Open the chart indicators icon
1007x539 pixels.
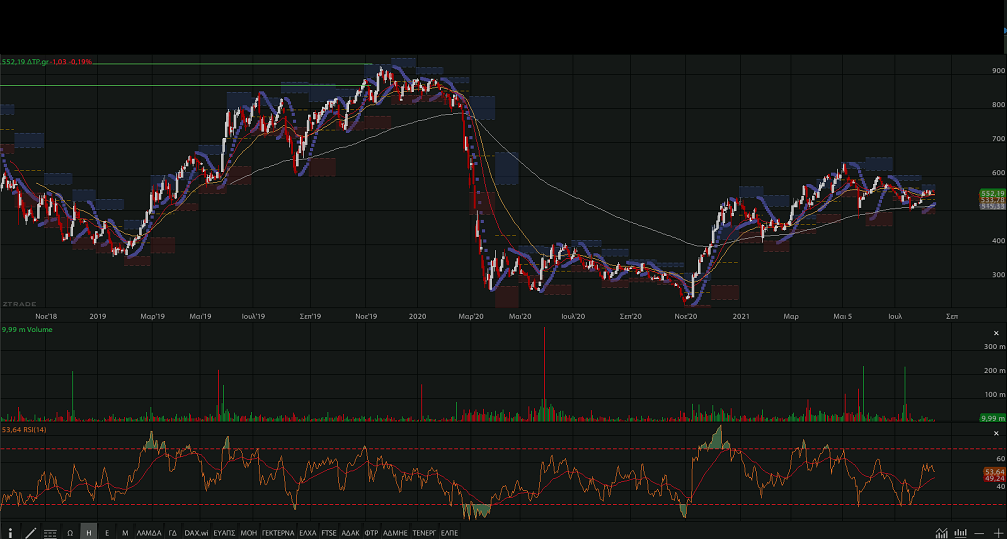pyautogui.click(x=941, y=533)
